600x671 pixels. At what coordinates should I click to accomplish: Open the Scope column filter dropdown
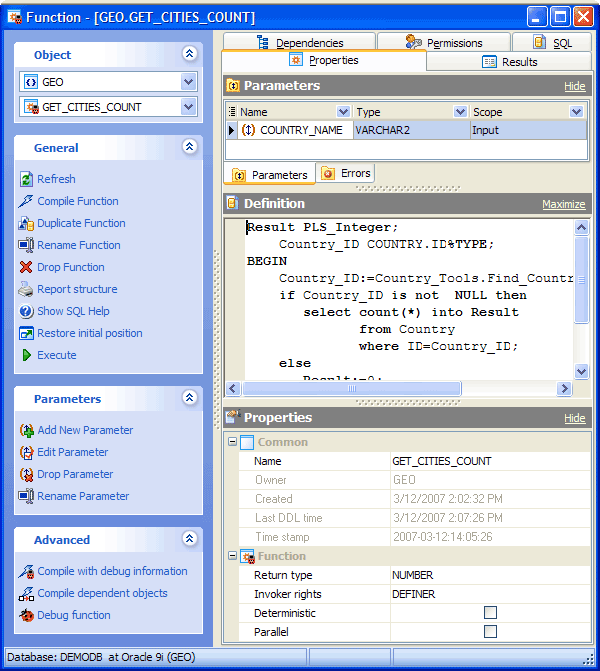(576, 112)
